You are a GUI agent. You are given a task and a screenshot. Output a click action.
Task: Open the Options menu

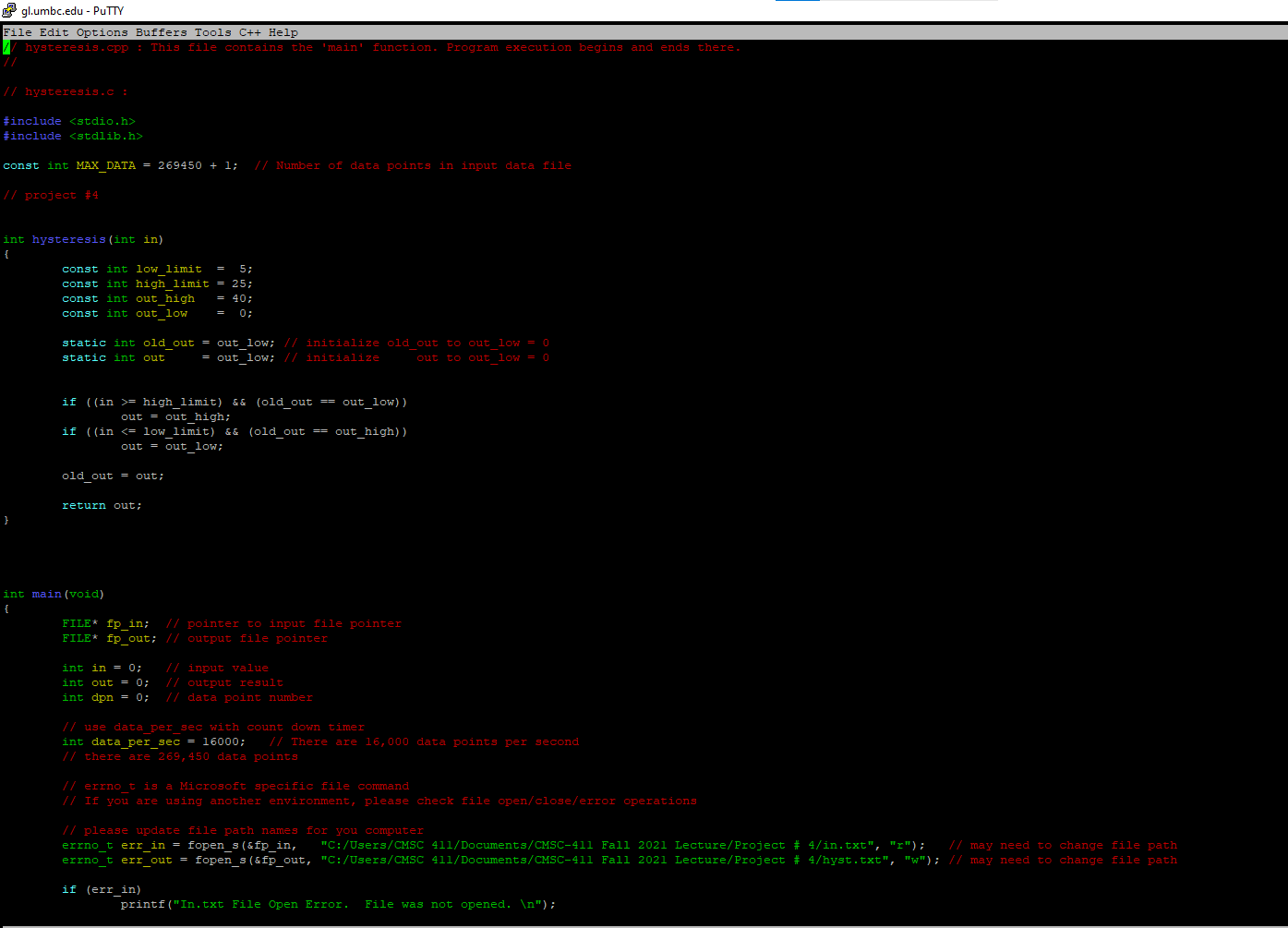point(101,31)
